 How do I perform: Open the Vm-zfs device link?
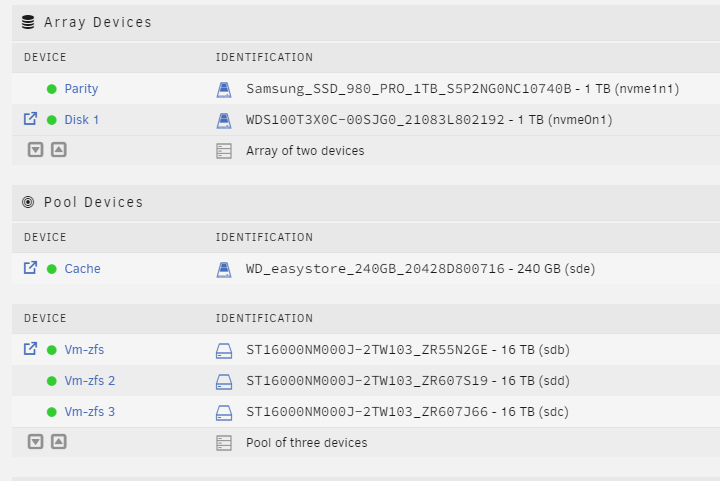[84, 350]
